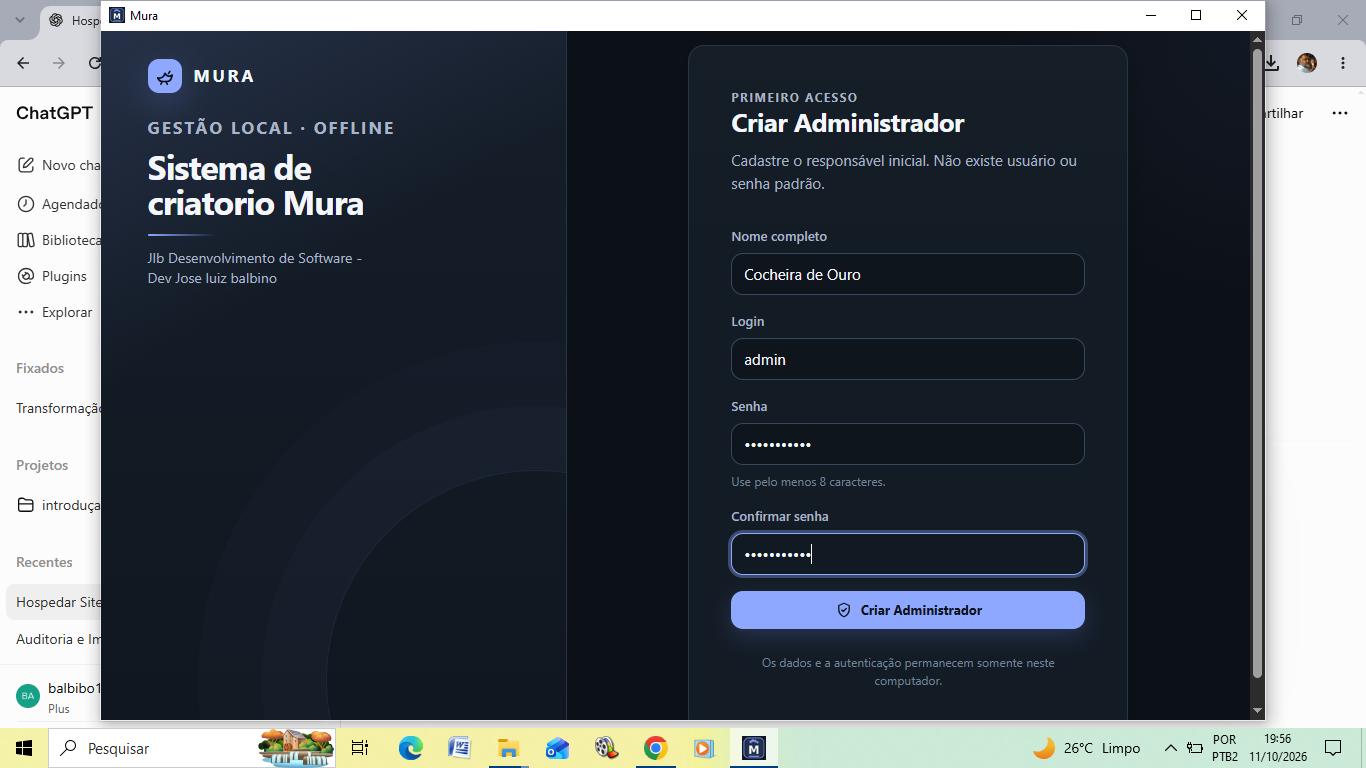Viewport: 1366px width, 768px height.
Task: Open Biblioteca in ChatGPT sidebar
Action: click(60, 240)
